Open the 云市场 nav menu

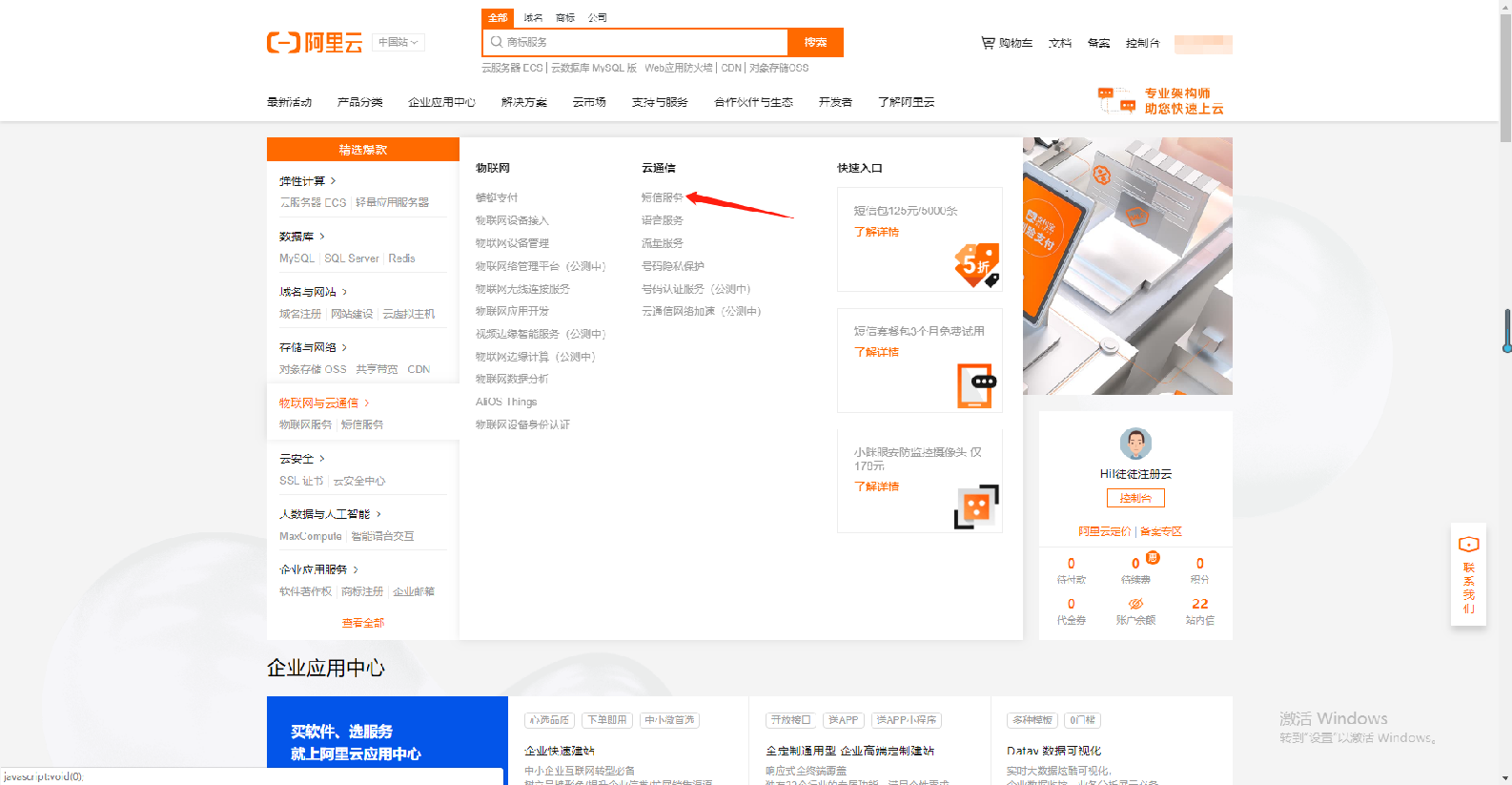pyautogui.click(x=589, y=102)
